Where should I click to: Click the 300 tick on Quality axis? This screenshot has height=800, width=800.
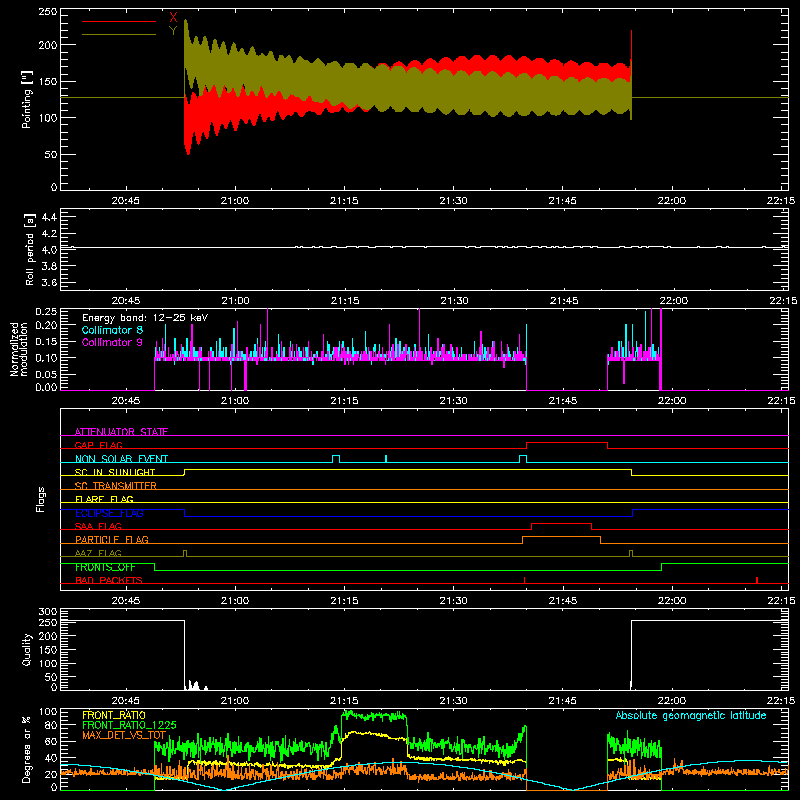pyautogui.click(x=48, y=612)
